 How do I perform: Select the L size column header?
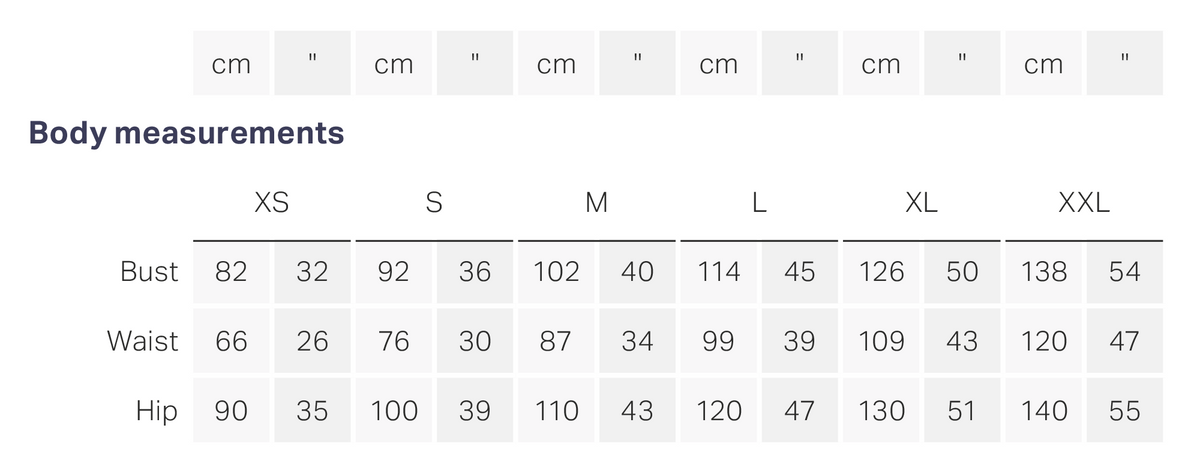pos(759,203)
